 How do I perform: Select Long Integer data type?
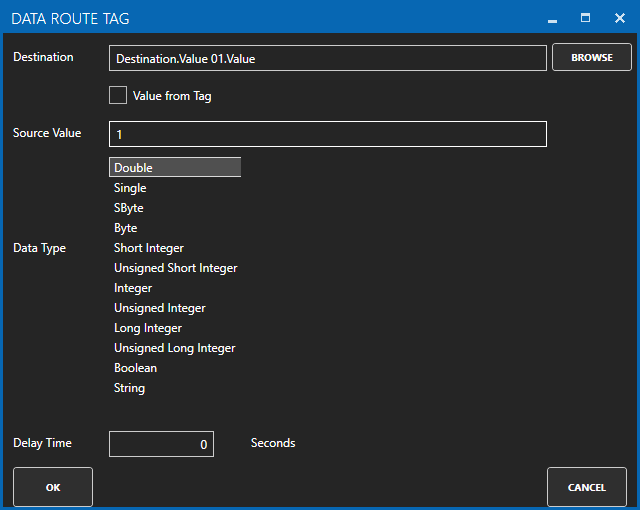click(x=148, y=328)
